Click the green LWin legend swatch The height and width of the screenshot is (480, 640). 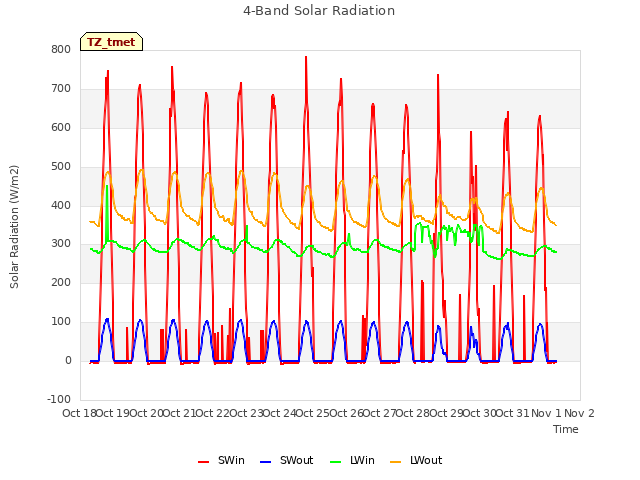point(335,462)
